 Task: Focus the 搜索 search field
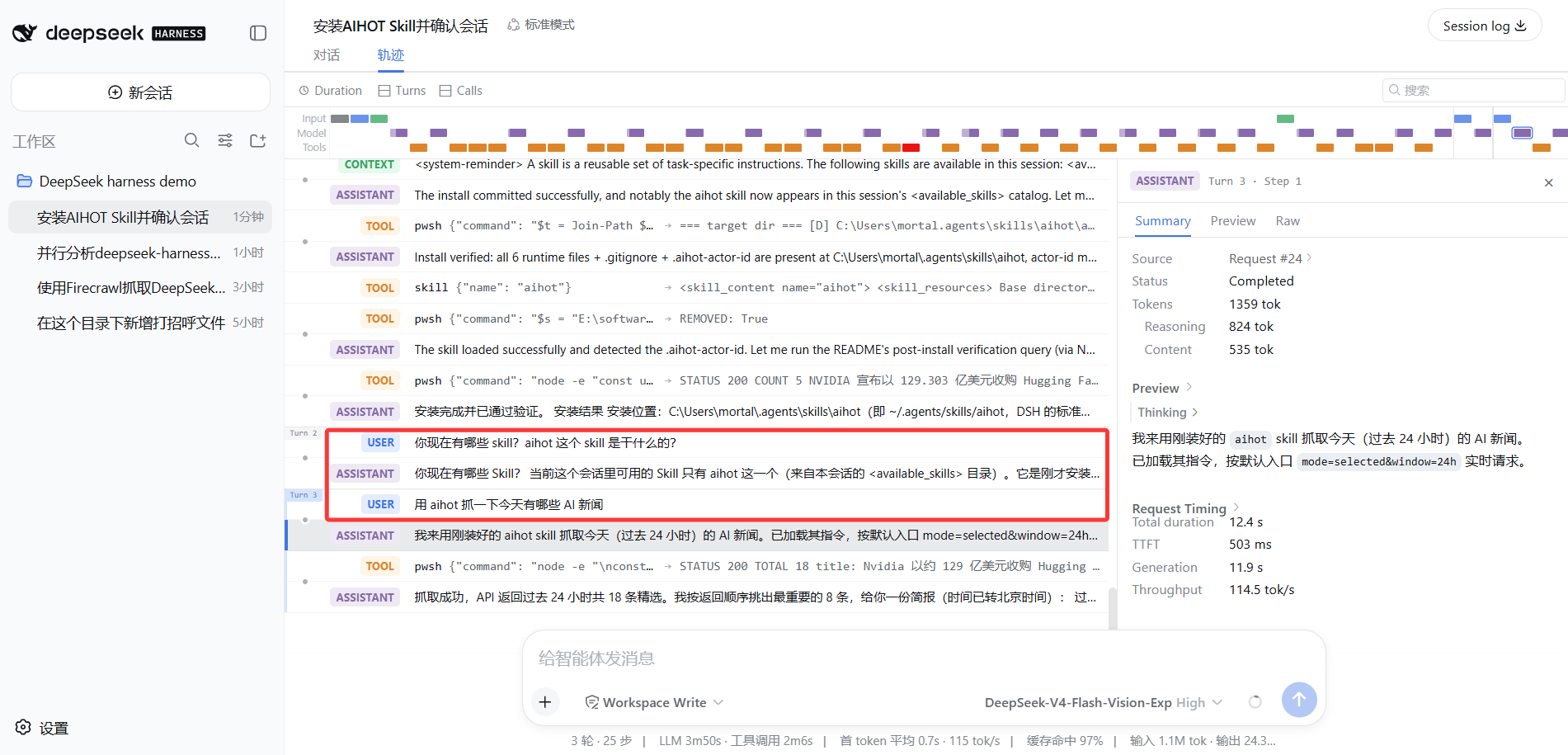click(x=1473, y=90)
